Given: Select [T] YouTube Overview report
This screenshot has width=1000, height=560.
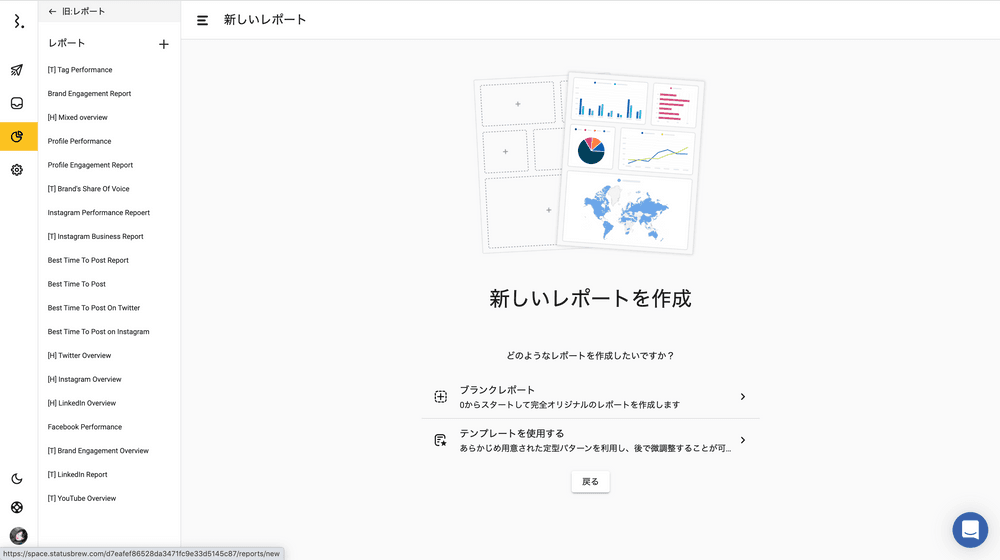Looking at the screenshot, I should [x=82, y=498].
